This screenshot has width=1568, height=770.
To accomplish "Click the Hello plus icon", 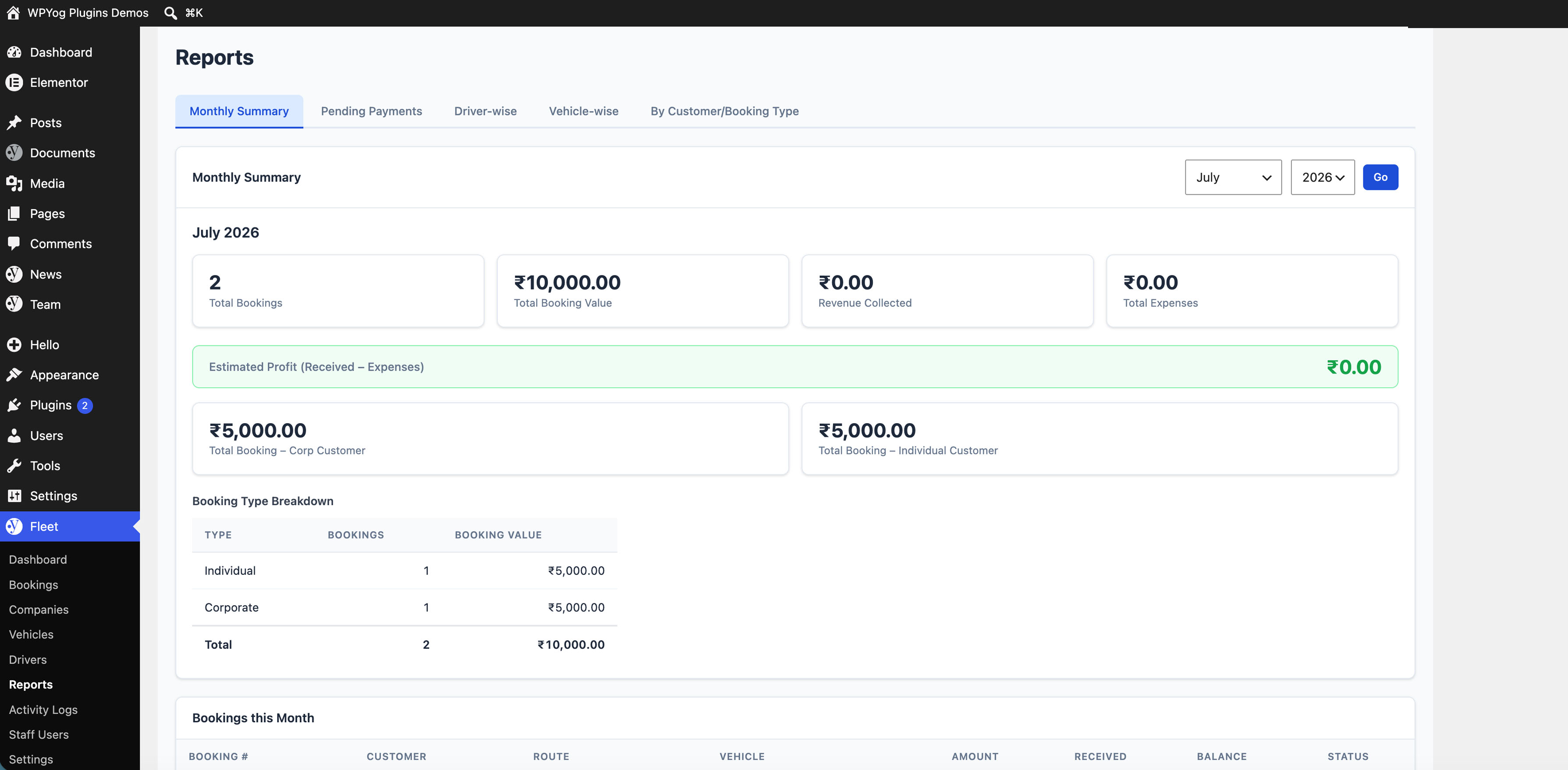I will (14, 345).
